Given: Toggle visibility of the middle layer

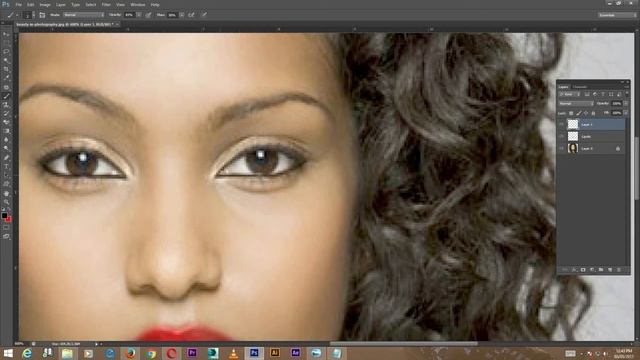Looking at the screenshot, I should point(562,136).
